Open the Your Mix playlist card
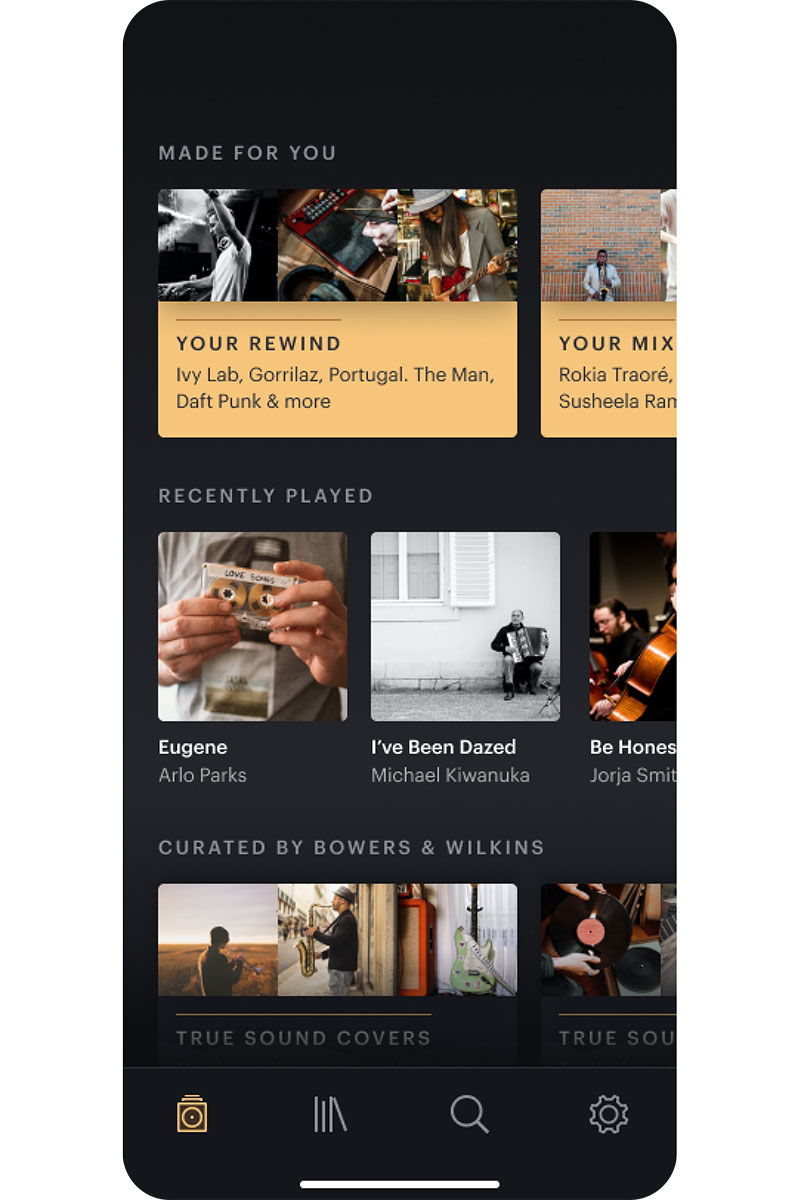This screenshot has height=1200, width=800. click(608, 313)
